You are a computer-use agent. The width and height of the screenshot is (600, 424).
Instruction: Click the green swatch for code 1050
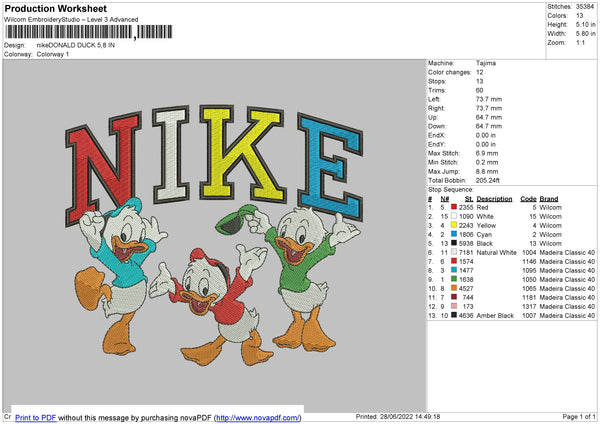pos(454,279)
